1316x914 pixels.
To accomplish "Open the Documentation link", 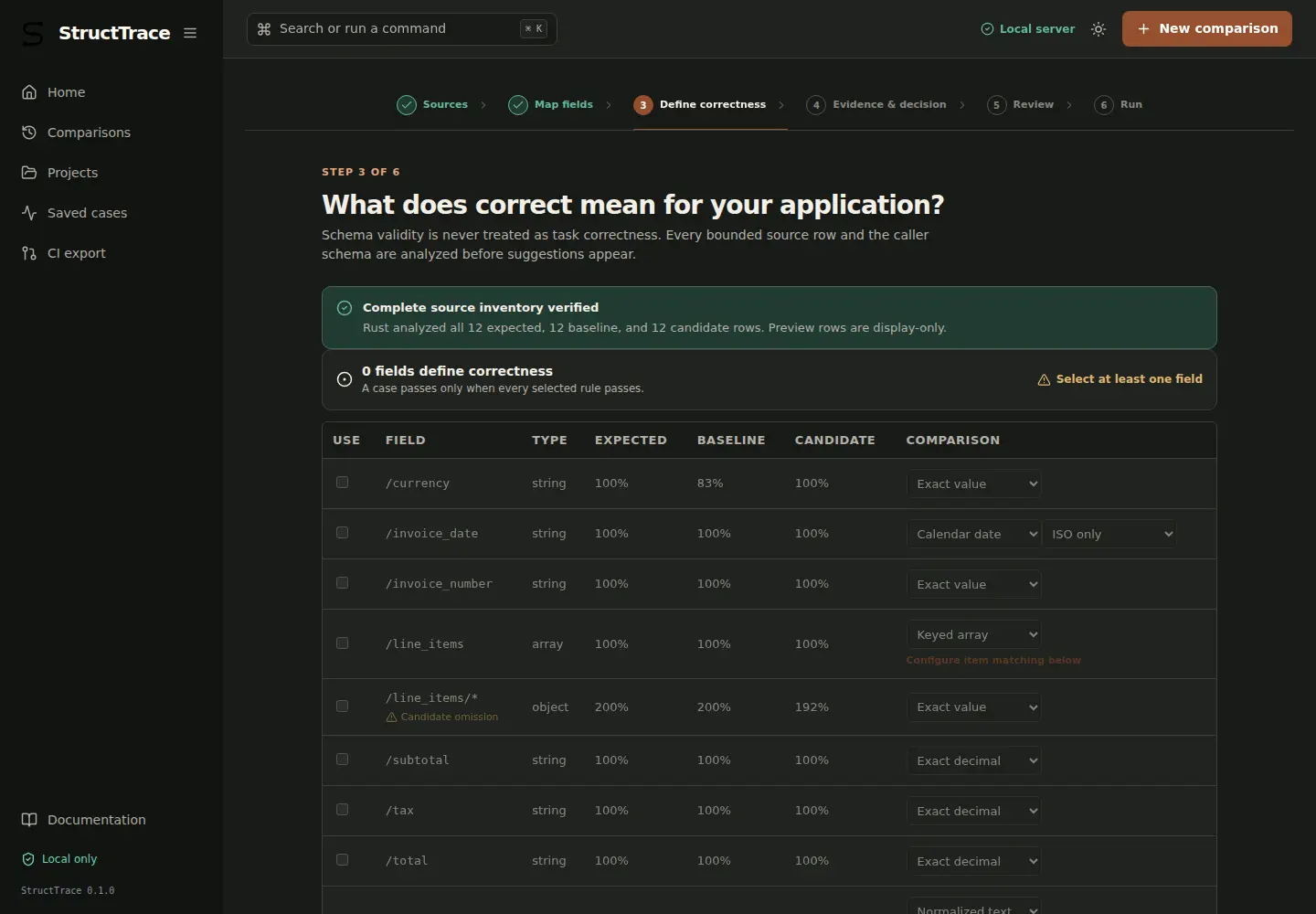I will point(111,820).
